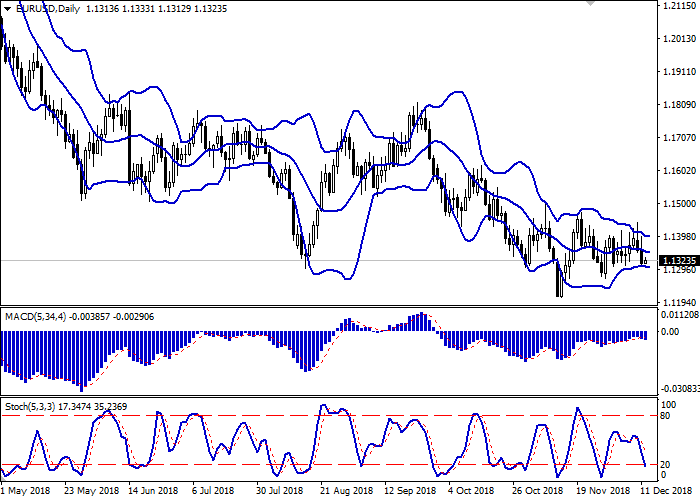Viewport: 700px width, 500px height.
Task: Click price level 1.11940 on the scale
Action: (680, 303)
